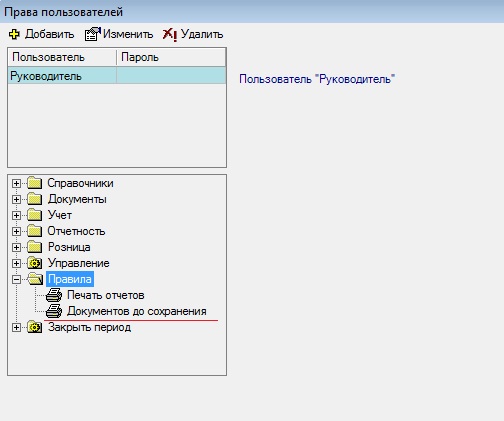
Task: Click the Пароль column header
Action: click(x=171, y=57)
